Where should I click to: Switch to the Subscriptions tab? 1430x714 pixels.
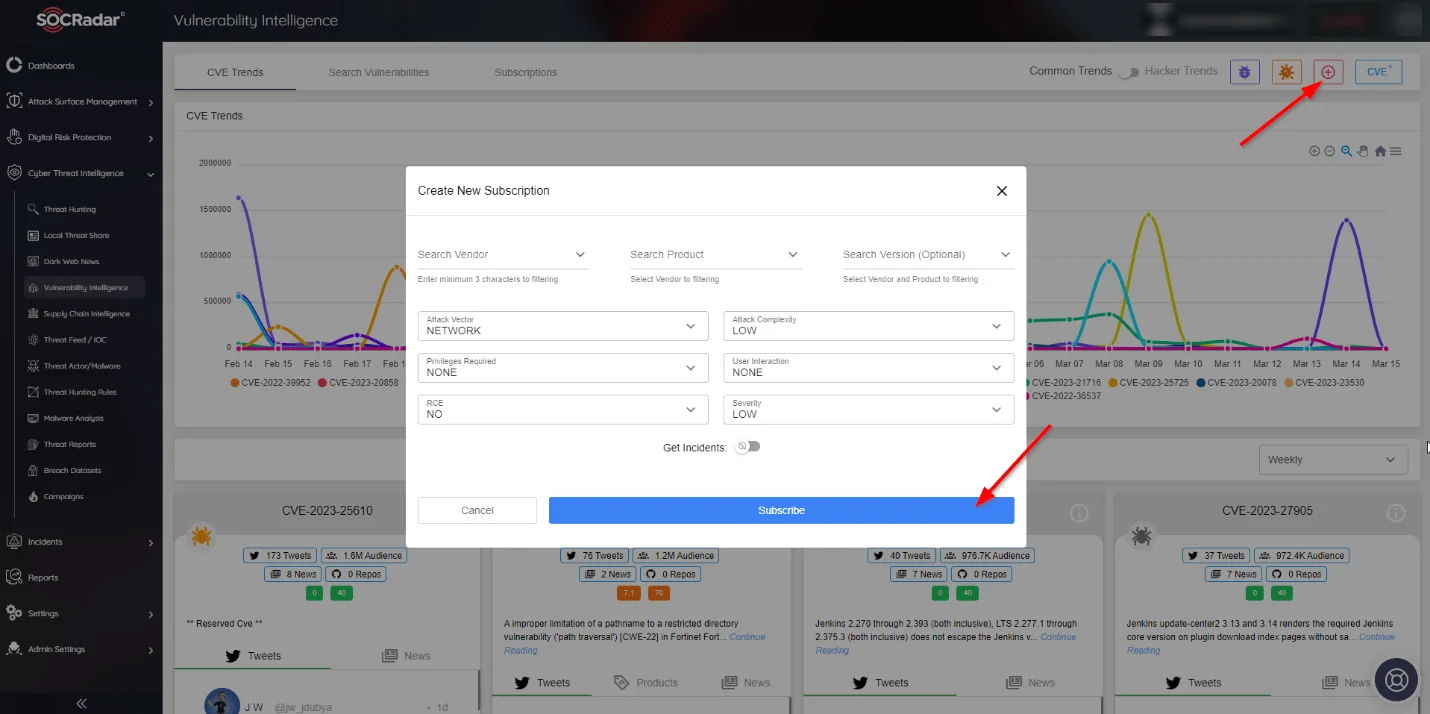coord(525,72)
